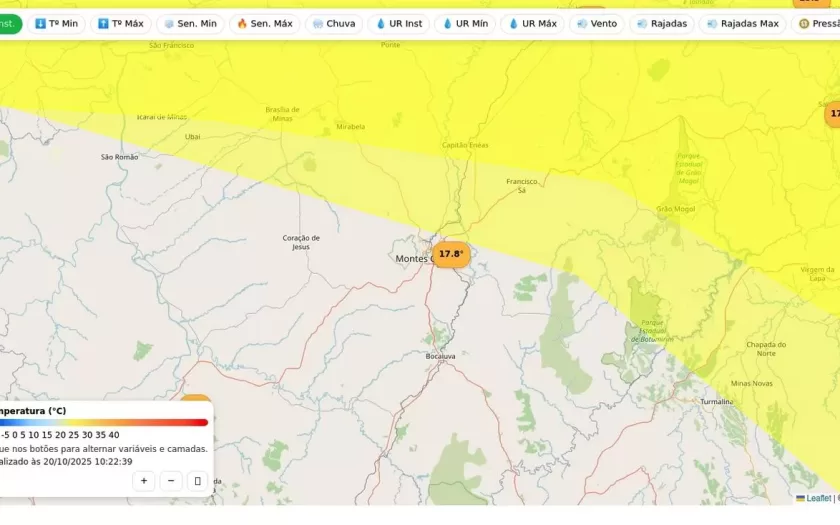The height and width of the screenshot is (525, 840).
Task: Click the orange marker above the legend
Action: pos(196,401)
